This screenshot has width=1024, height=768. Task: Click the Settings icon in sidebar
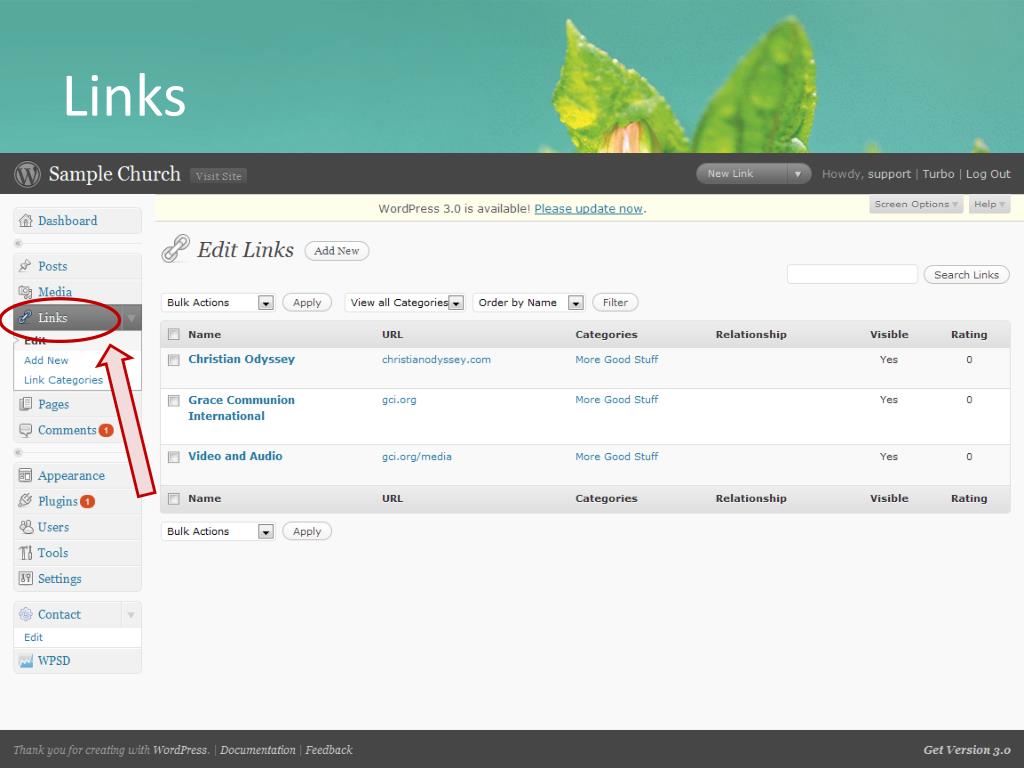[x=25, y=579]
